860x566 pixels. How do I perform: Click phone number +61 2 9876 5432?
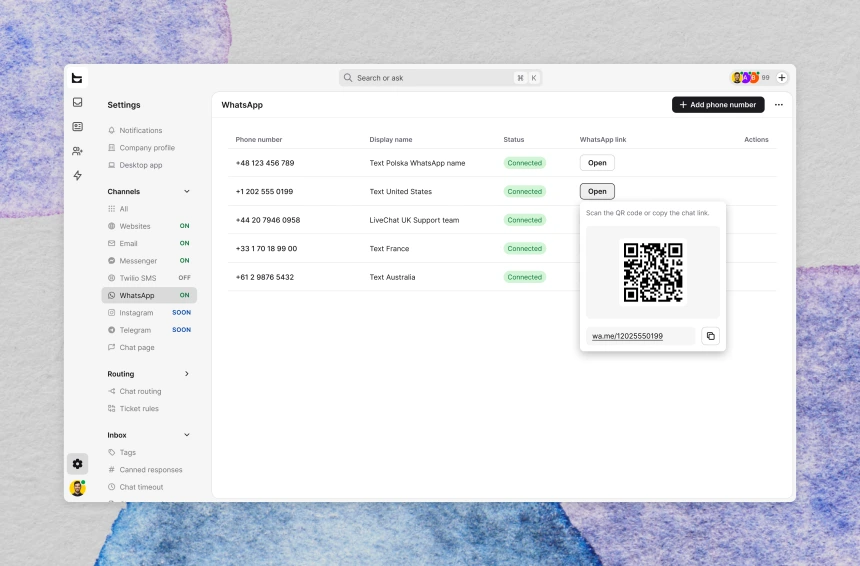click(x=264, y=277)
